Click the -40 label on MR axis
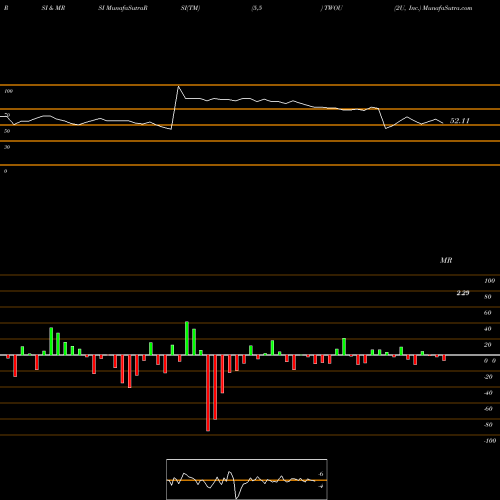500x500 pixels. point(488,393)
